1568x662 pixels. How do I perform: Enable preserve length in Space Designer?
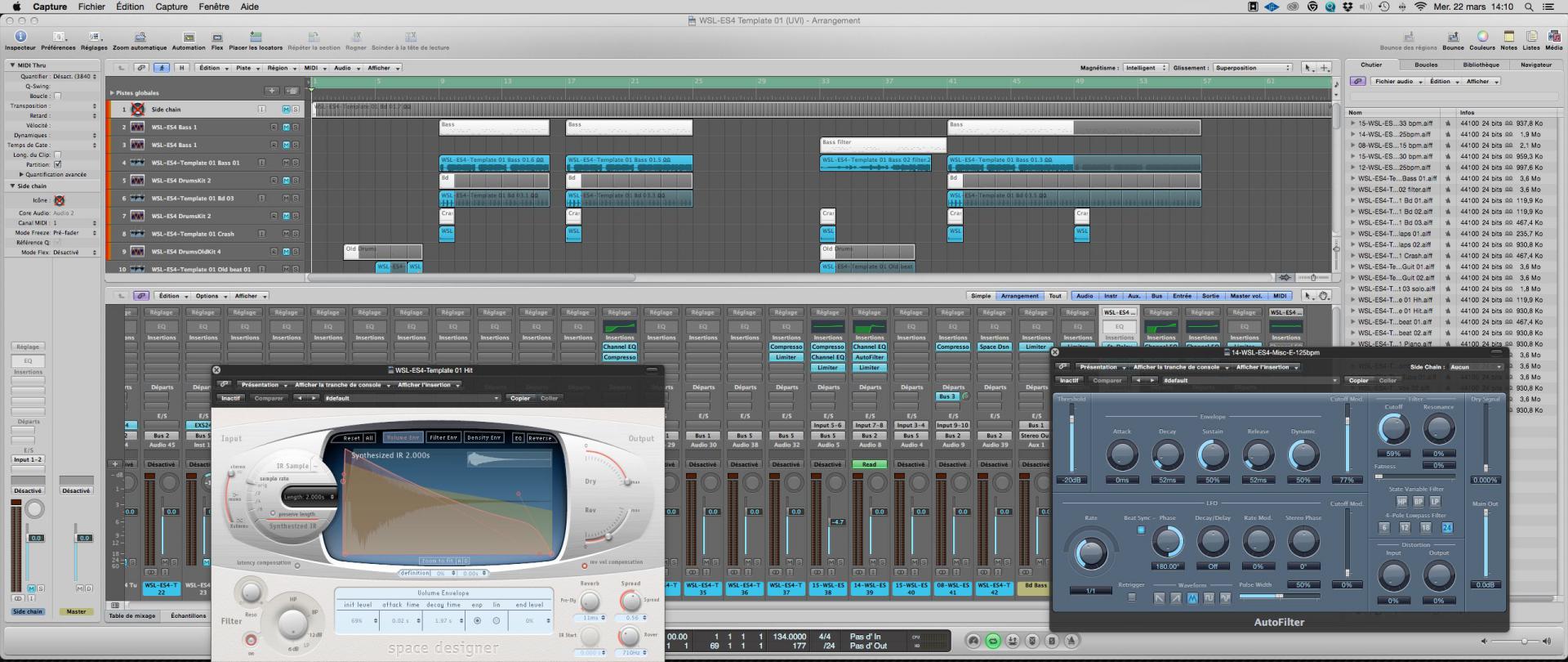click(272, 514)
